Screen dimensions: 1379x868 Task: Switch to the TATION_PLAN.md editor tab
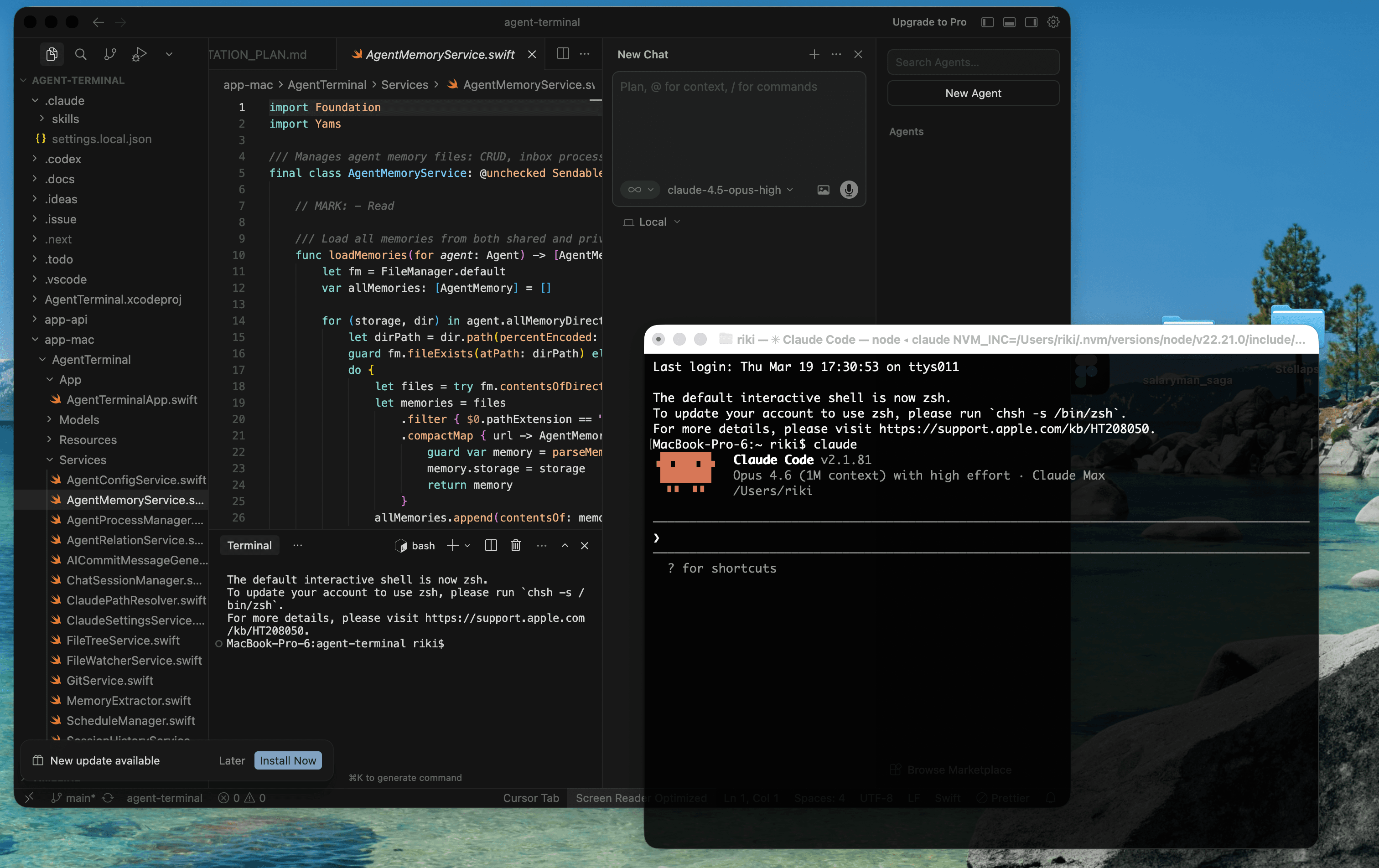[257, 54]
